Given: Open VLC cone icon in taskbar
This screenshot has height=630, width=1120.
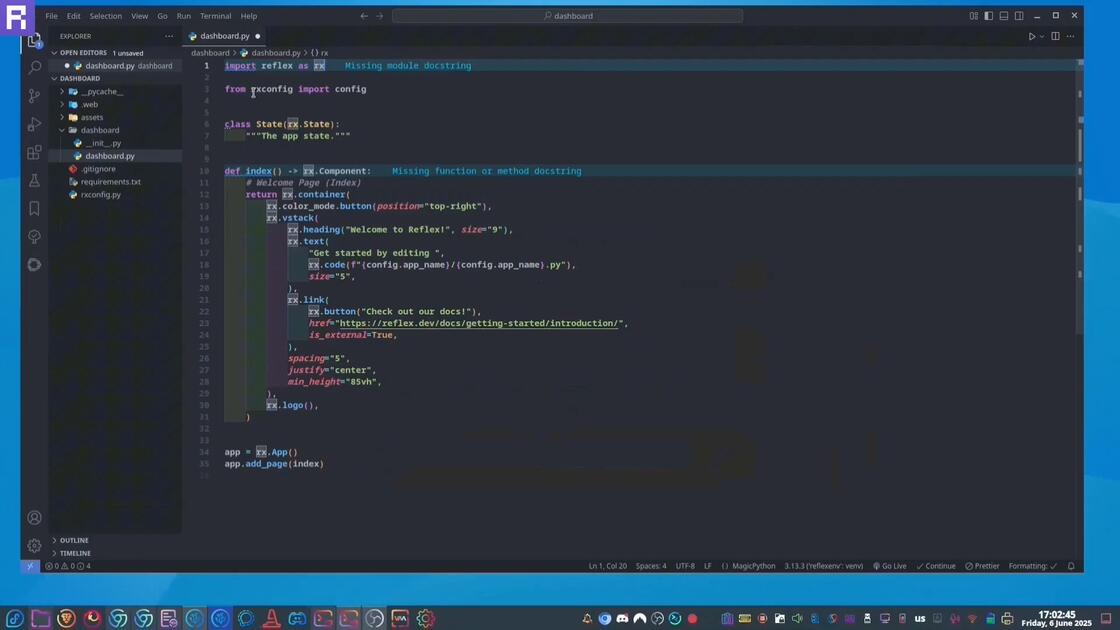Looking at the screenshot, I should coord(271,619).
